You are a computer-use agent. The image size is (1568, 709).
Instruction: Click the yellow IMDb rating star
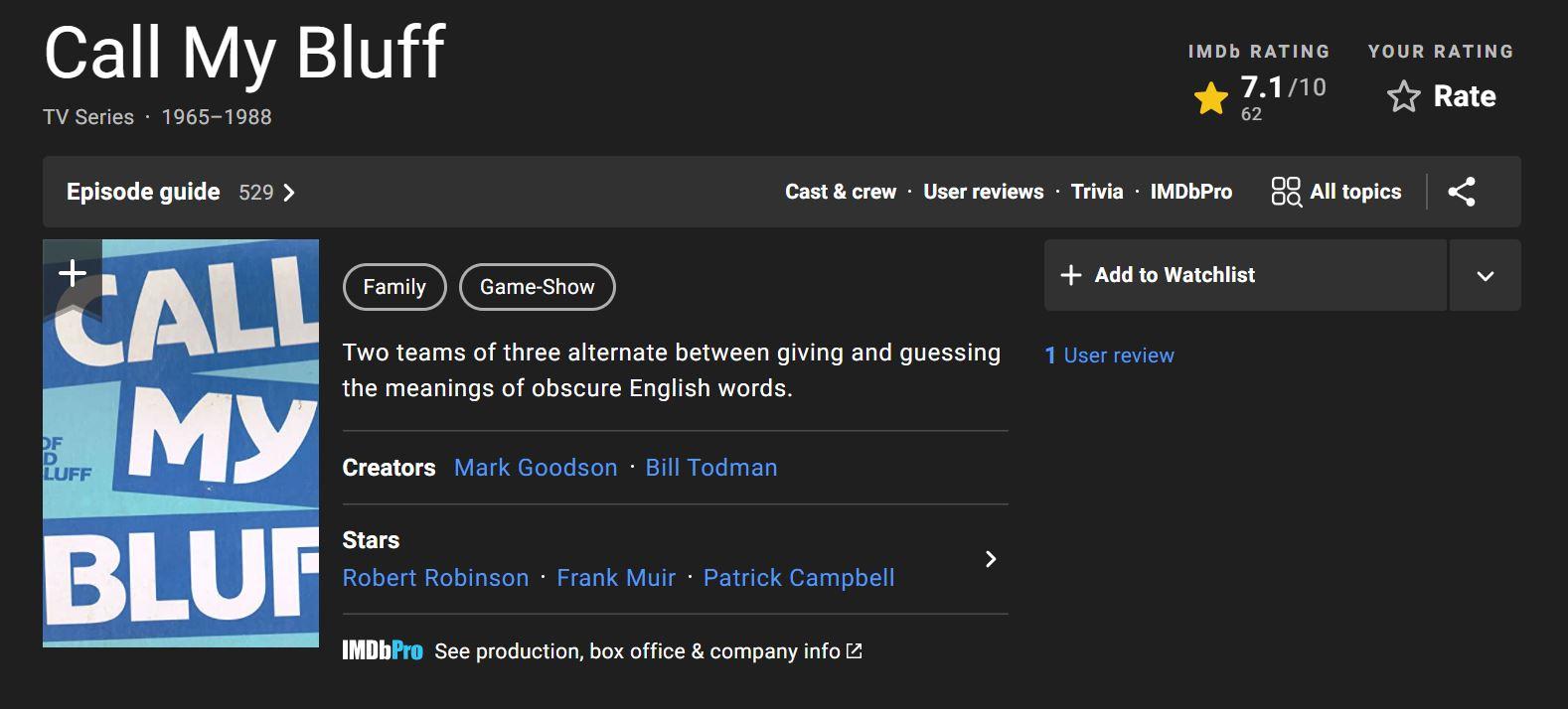click(x=1211, y=98)
